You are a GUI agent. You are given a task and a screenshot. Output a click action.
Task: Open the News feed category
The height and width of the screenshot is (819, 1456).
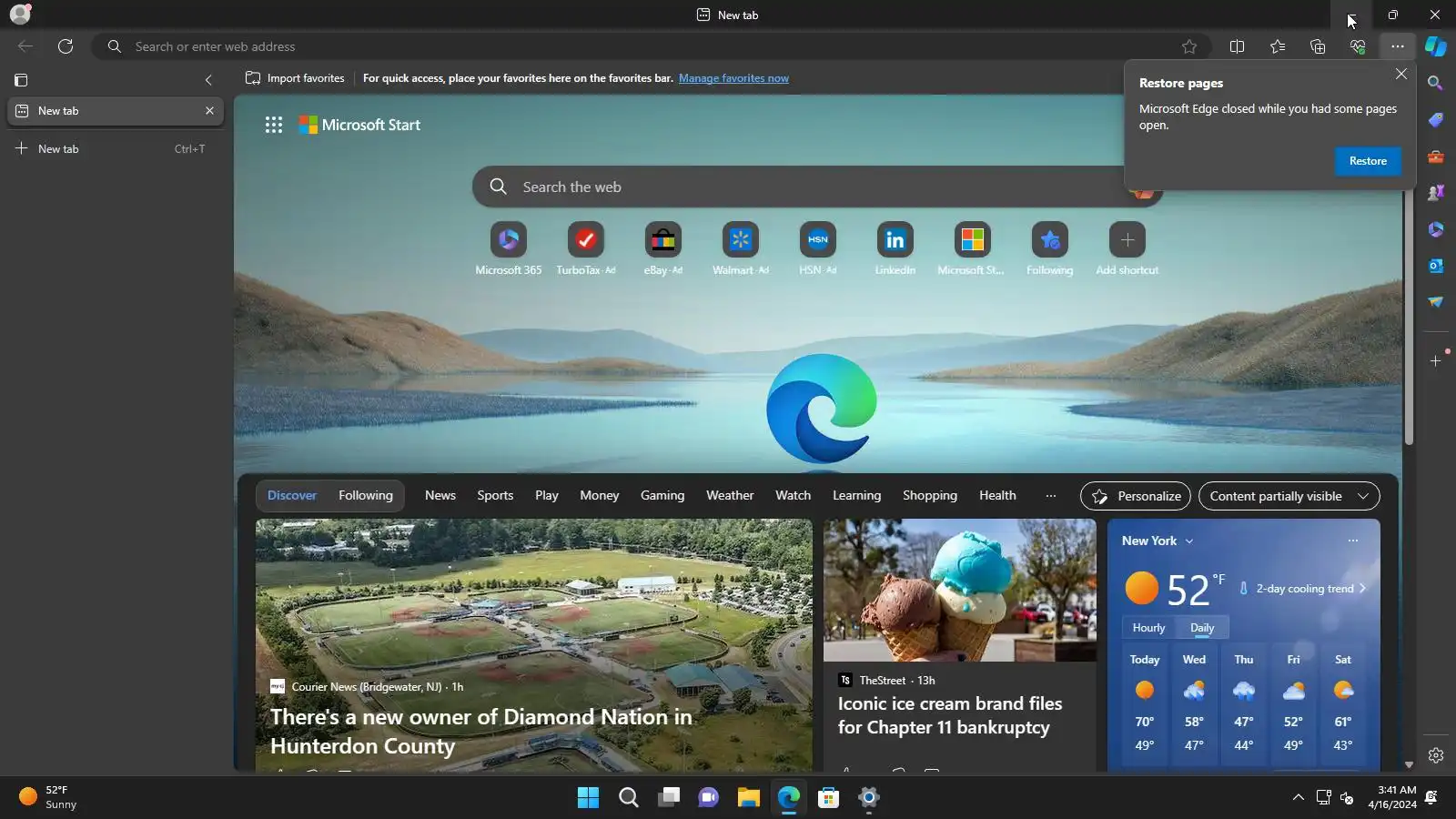[440, 496]
